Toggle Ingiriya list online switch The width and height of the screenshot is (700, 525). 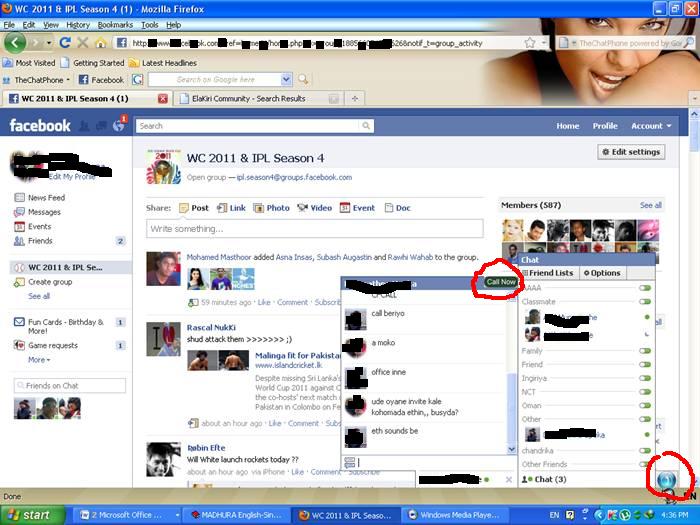645,378
